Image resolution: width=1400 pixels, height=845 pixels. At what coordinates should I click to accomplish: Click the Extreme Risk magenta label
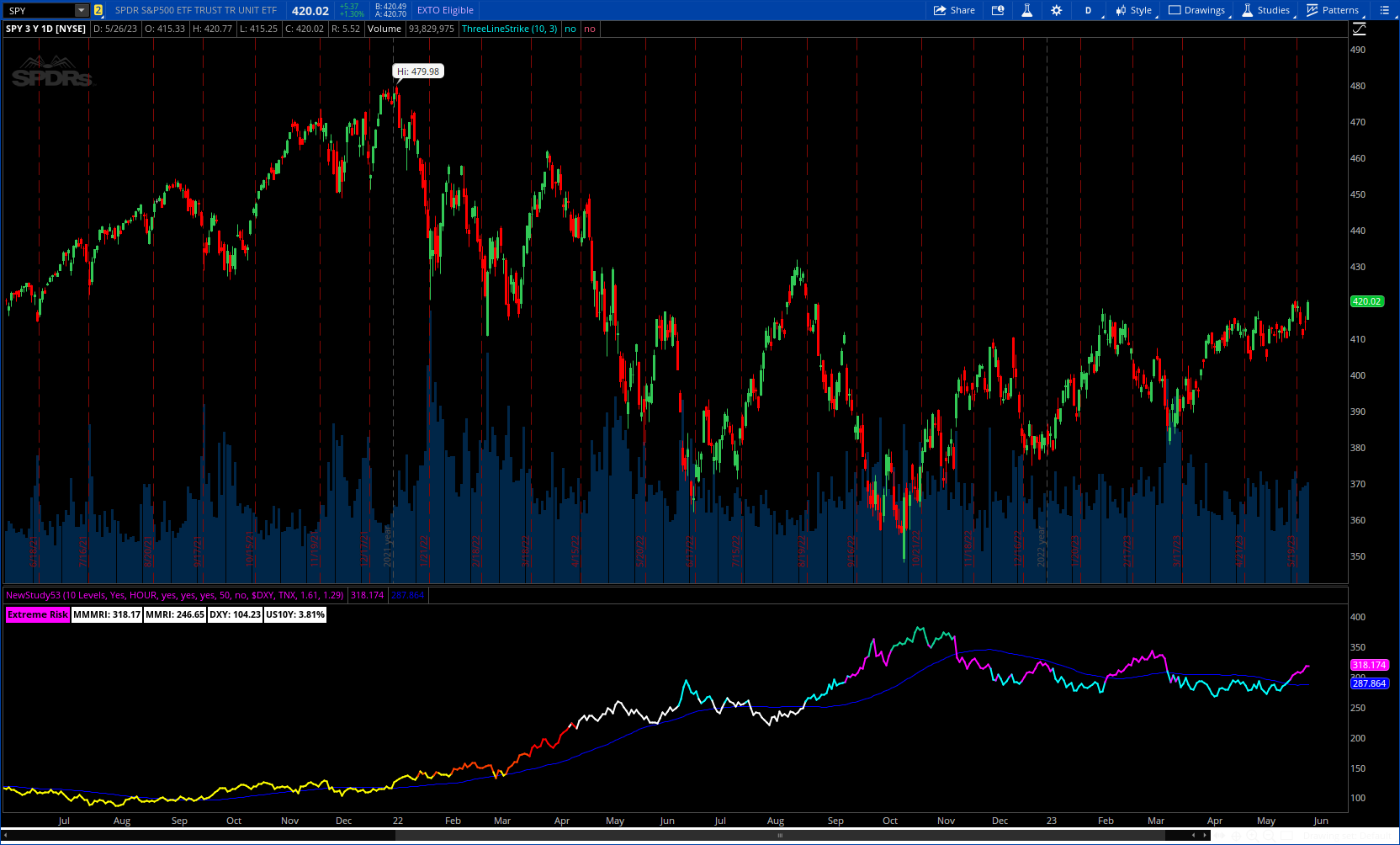(38, 614)
